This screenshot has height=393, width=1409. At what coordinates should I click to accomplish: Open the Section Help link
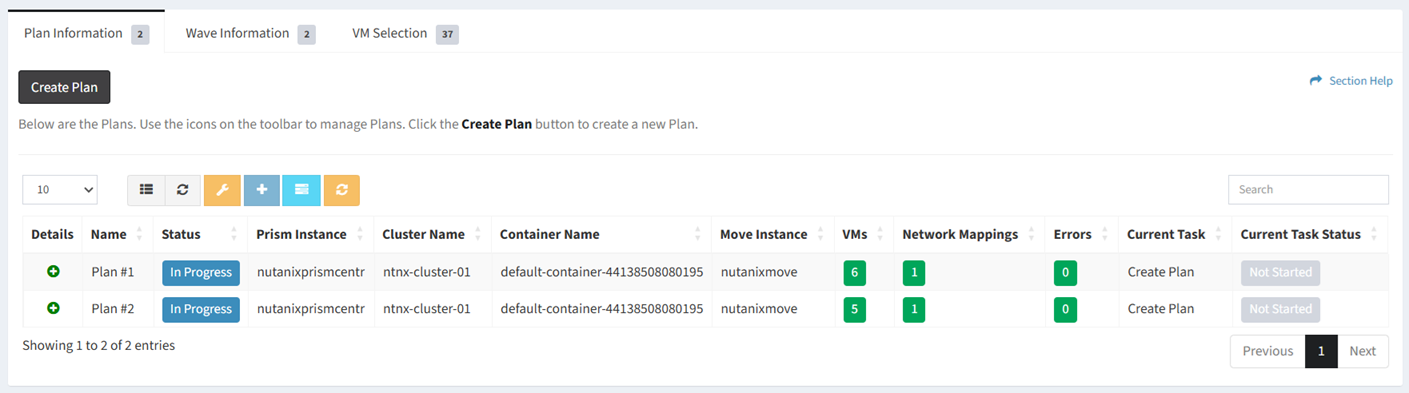1351,81
